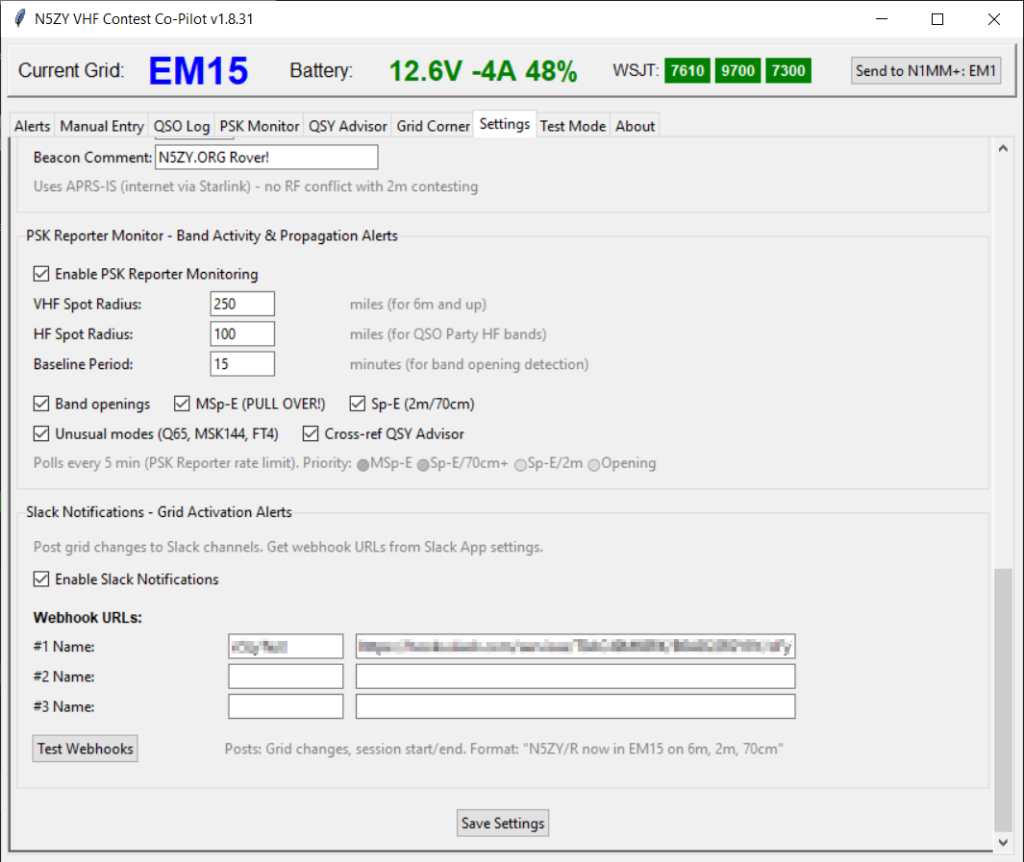Click the VHF Spot Radius field
Screen dimensions: 1024x862
click(242, 304)
